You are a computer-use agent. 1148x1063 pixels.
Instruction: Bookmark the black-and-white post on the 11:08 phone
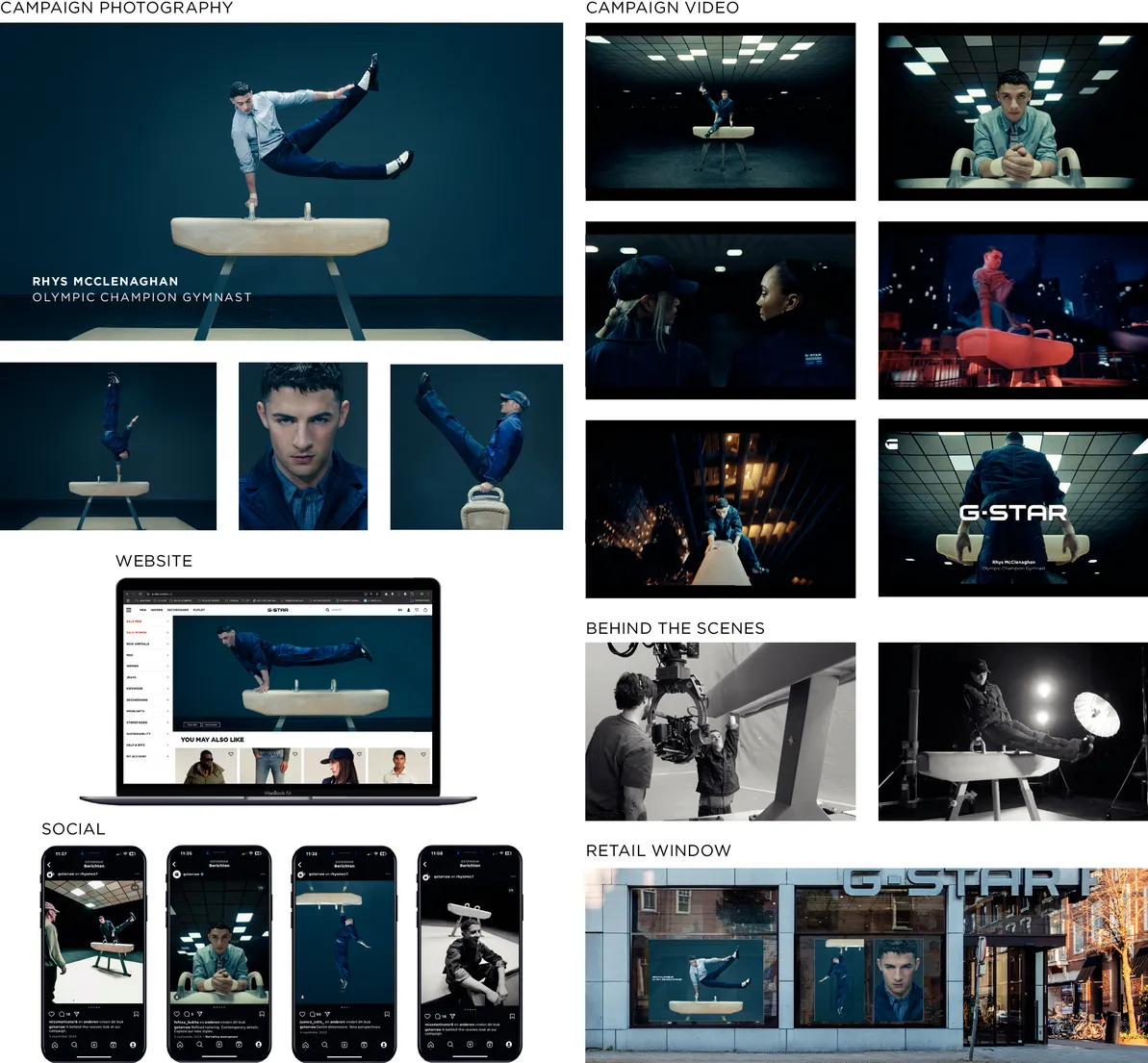pos(512,1016)
